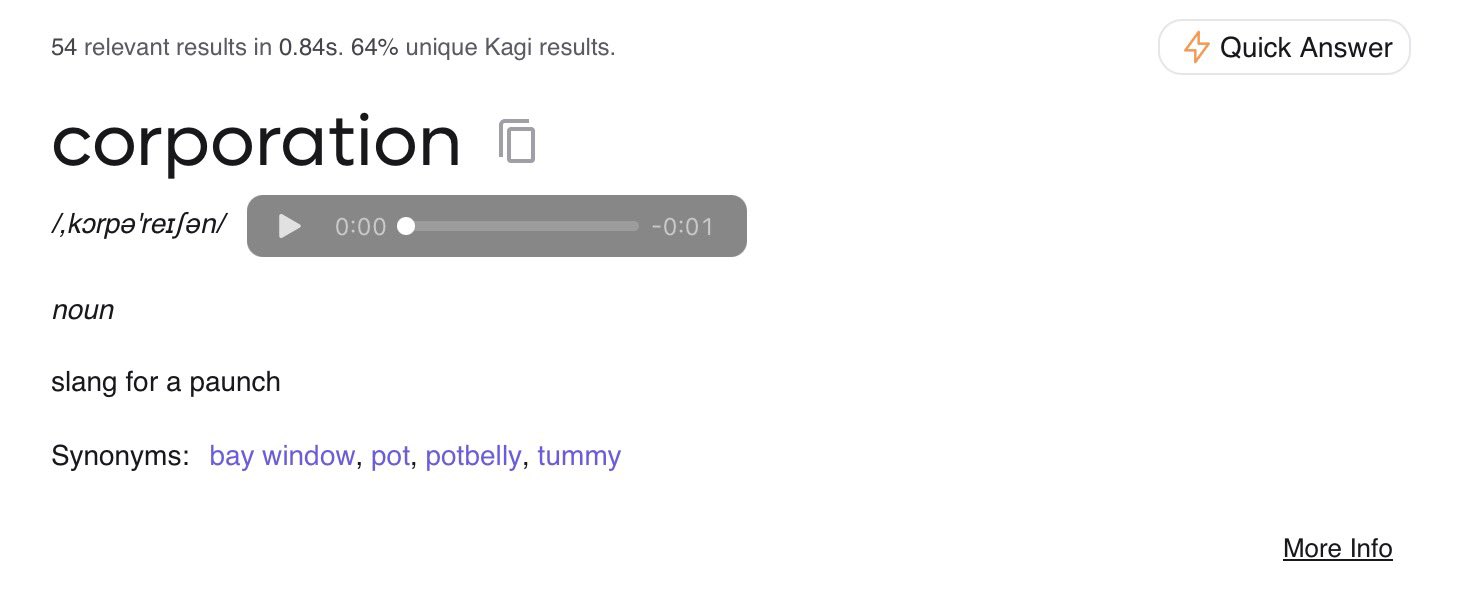
Task: Click the white audio slider knob
Action: pos(406,226)
